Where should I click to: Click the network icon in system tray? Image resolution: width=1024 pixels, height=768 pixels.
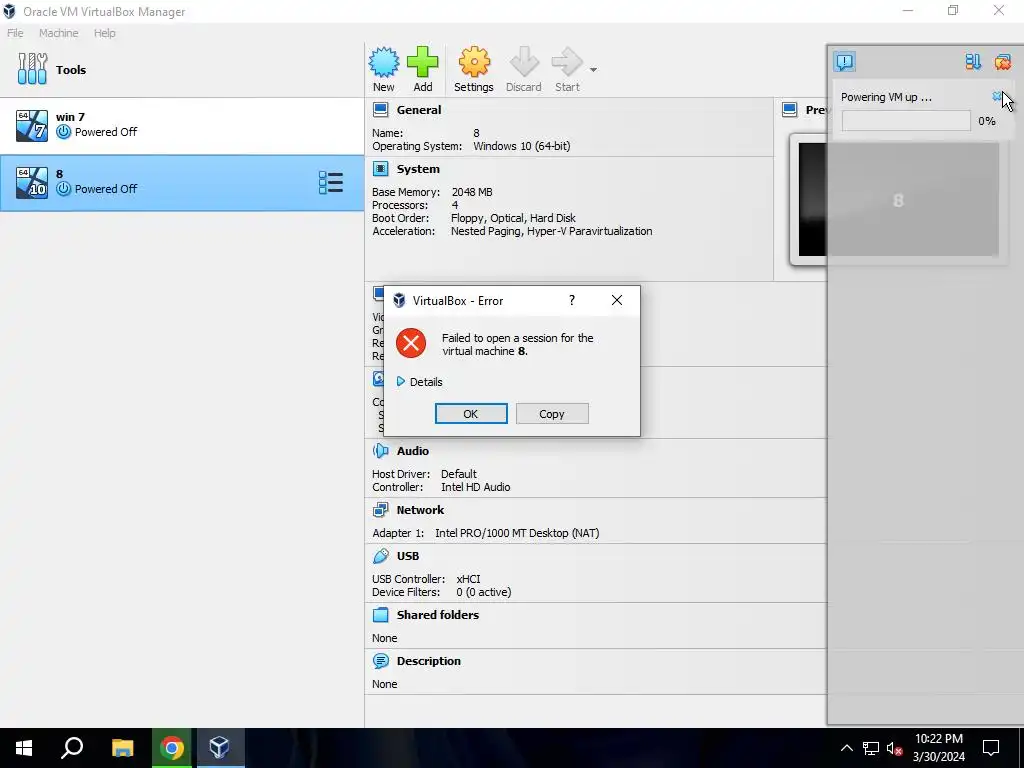tap(871, 748)
